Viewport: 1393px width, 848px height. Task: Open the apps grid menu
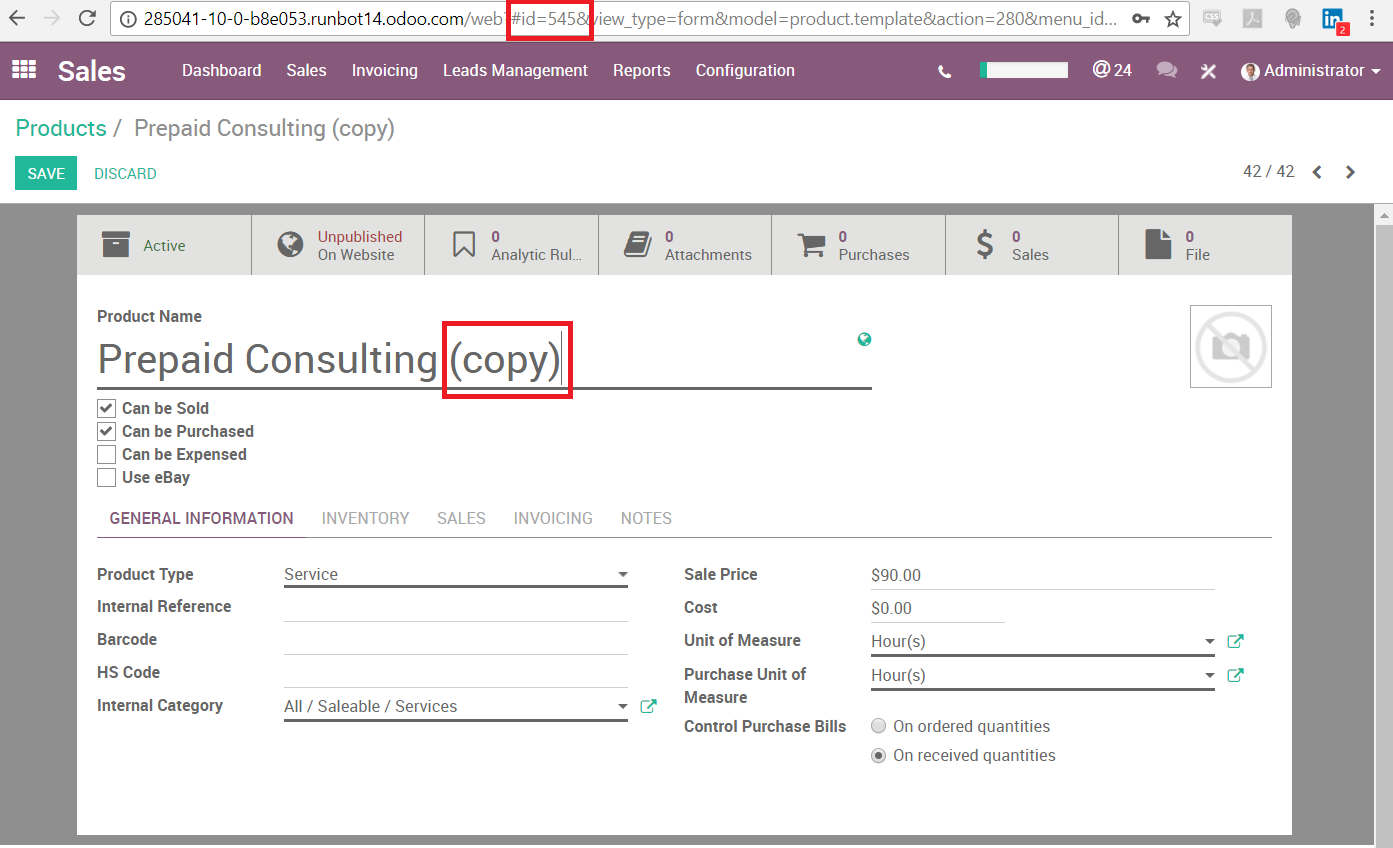[x=23, y=70]
